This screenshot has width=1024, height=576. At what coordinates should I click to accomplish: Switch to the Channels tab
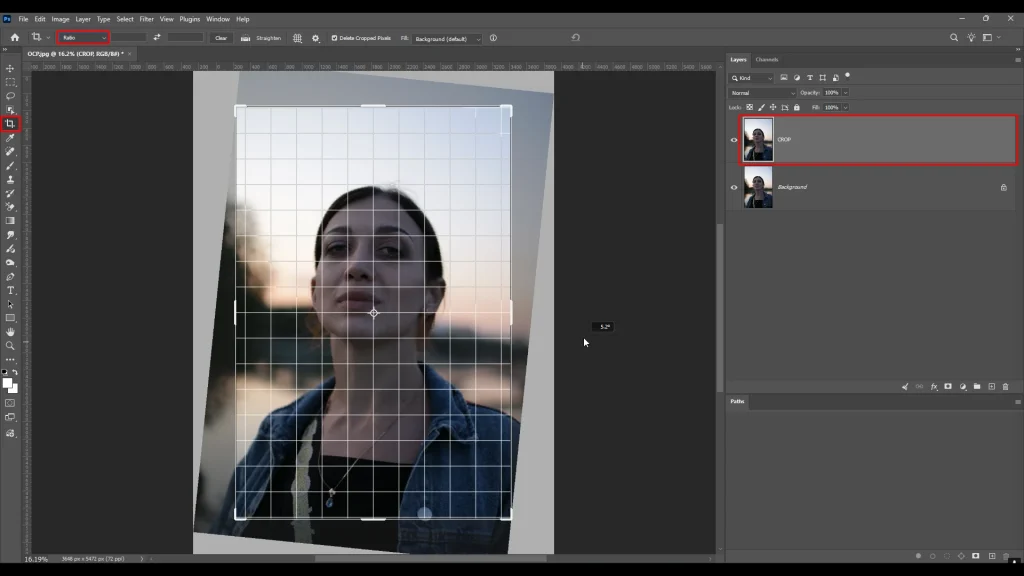pos(767,59)
